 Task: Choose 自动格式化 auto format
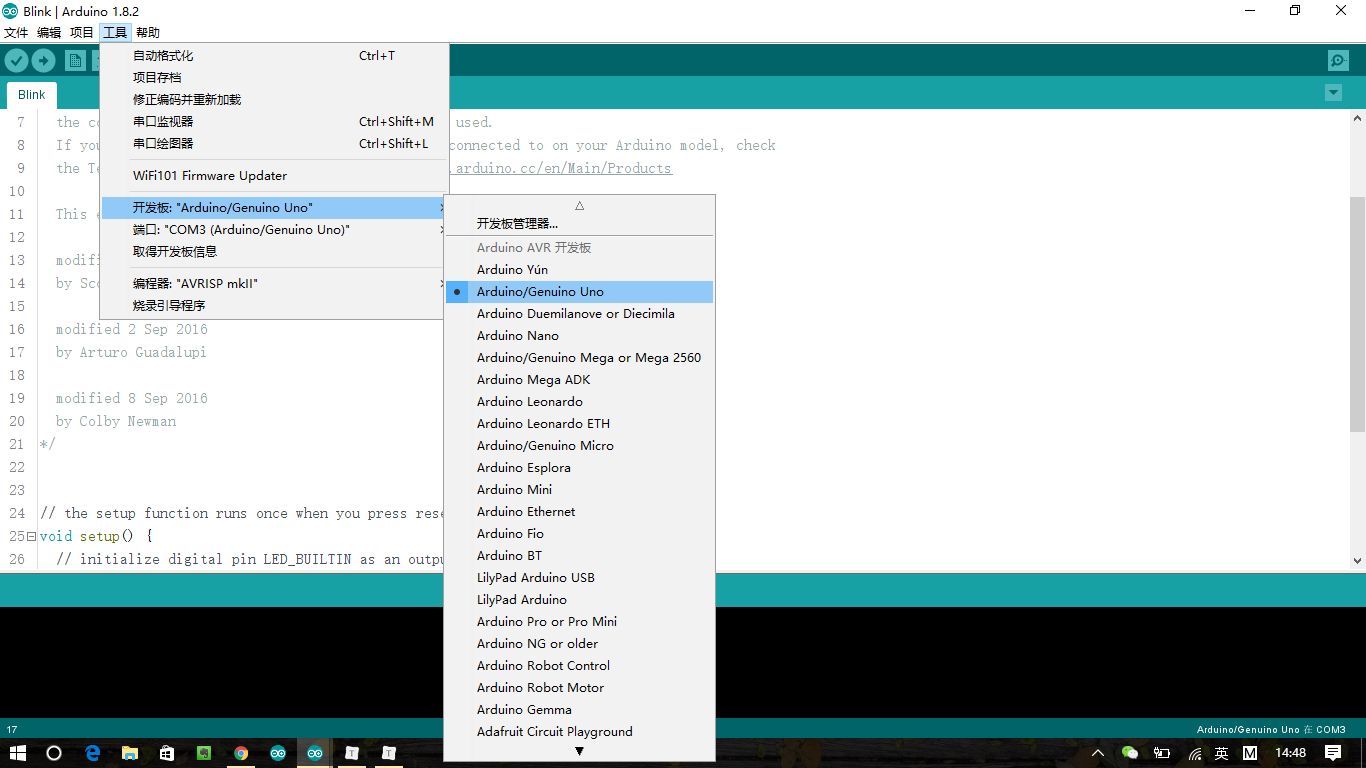274,56
